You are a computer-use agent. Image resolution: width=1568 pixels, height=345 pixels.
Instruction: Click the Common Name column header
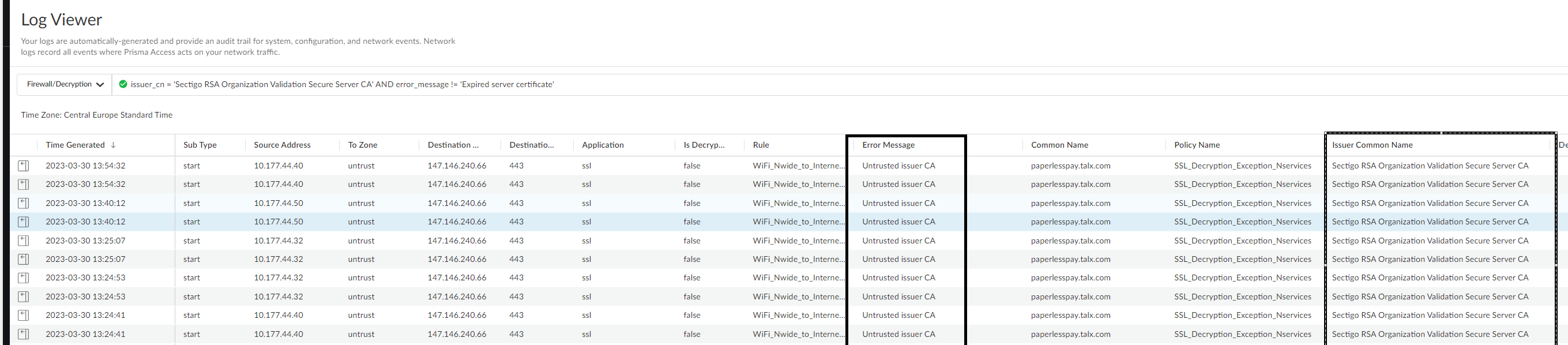1059,145
